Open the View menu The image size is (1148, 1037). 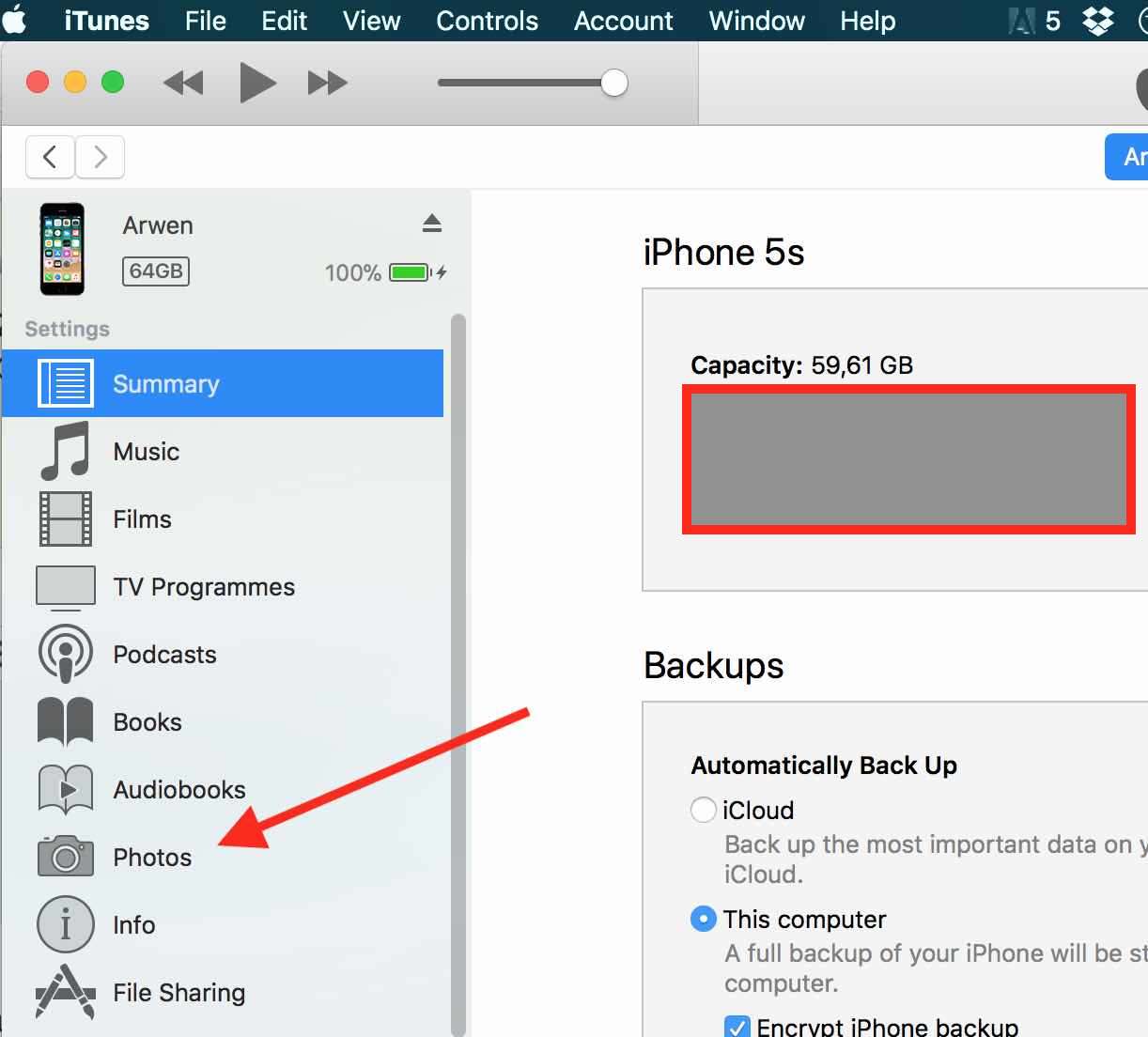372,21
